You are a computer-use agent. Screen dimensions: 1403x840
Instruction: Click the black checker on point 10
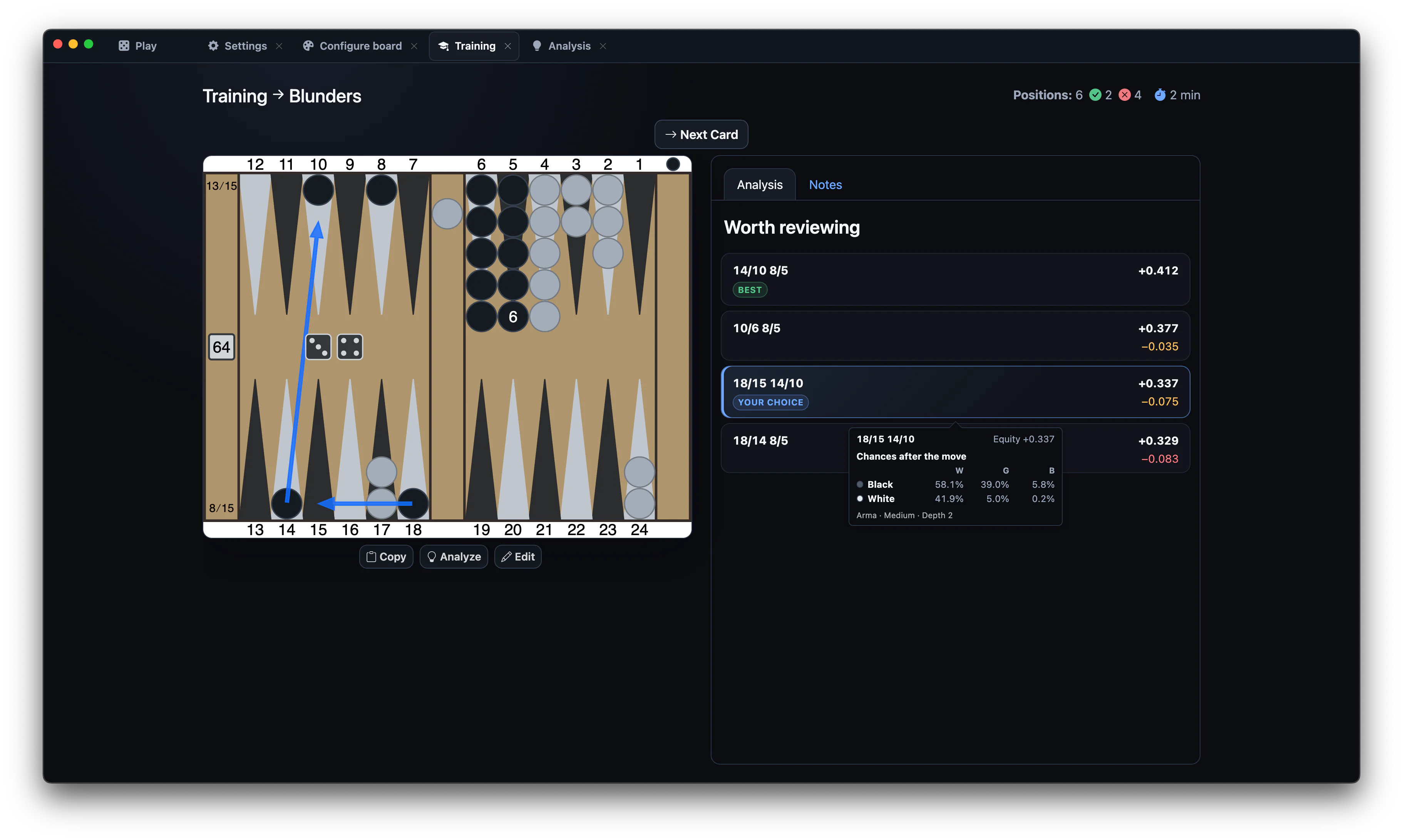pos(318,190)
